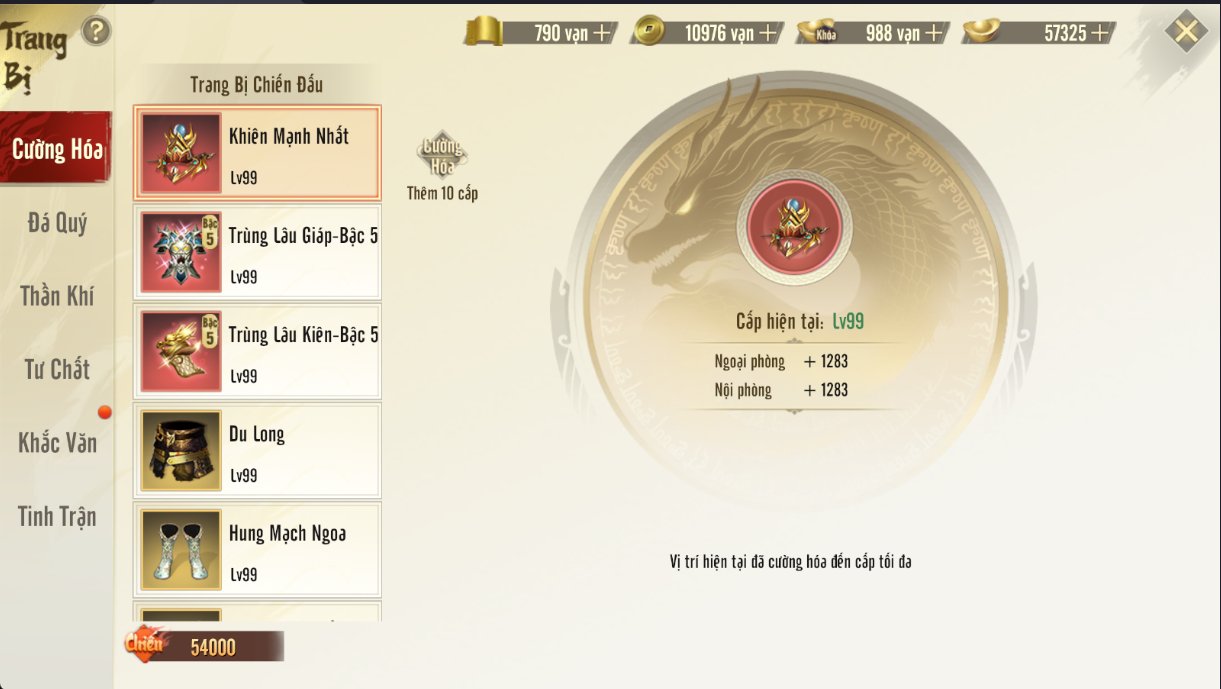
Task: Click the equipped item icon inside the dragon circle
Action: coord(795,227)
